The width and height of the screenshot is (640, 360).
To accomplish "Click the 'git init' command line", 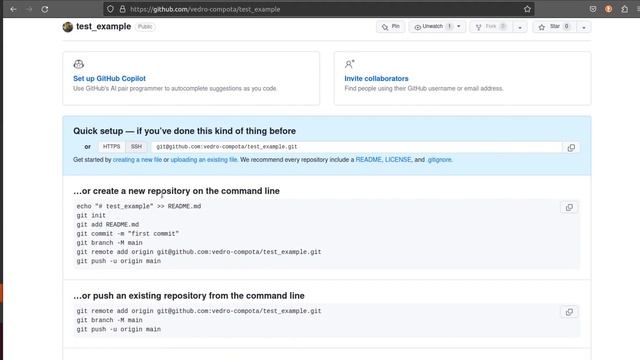I will point(91,216).
